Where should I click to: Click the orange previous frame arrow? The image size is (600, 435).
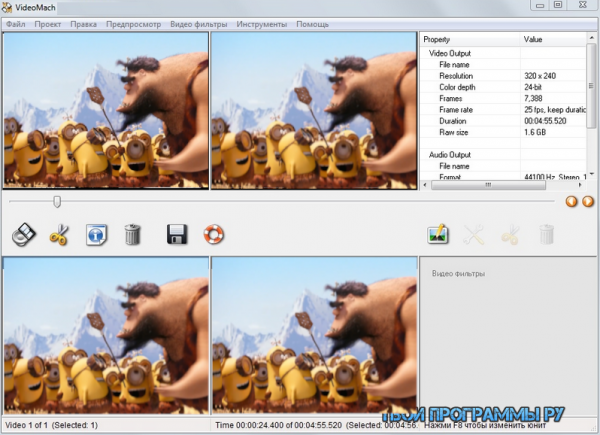coord(571,201)
